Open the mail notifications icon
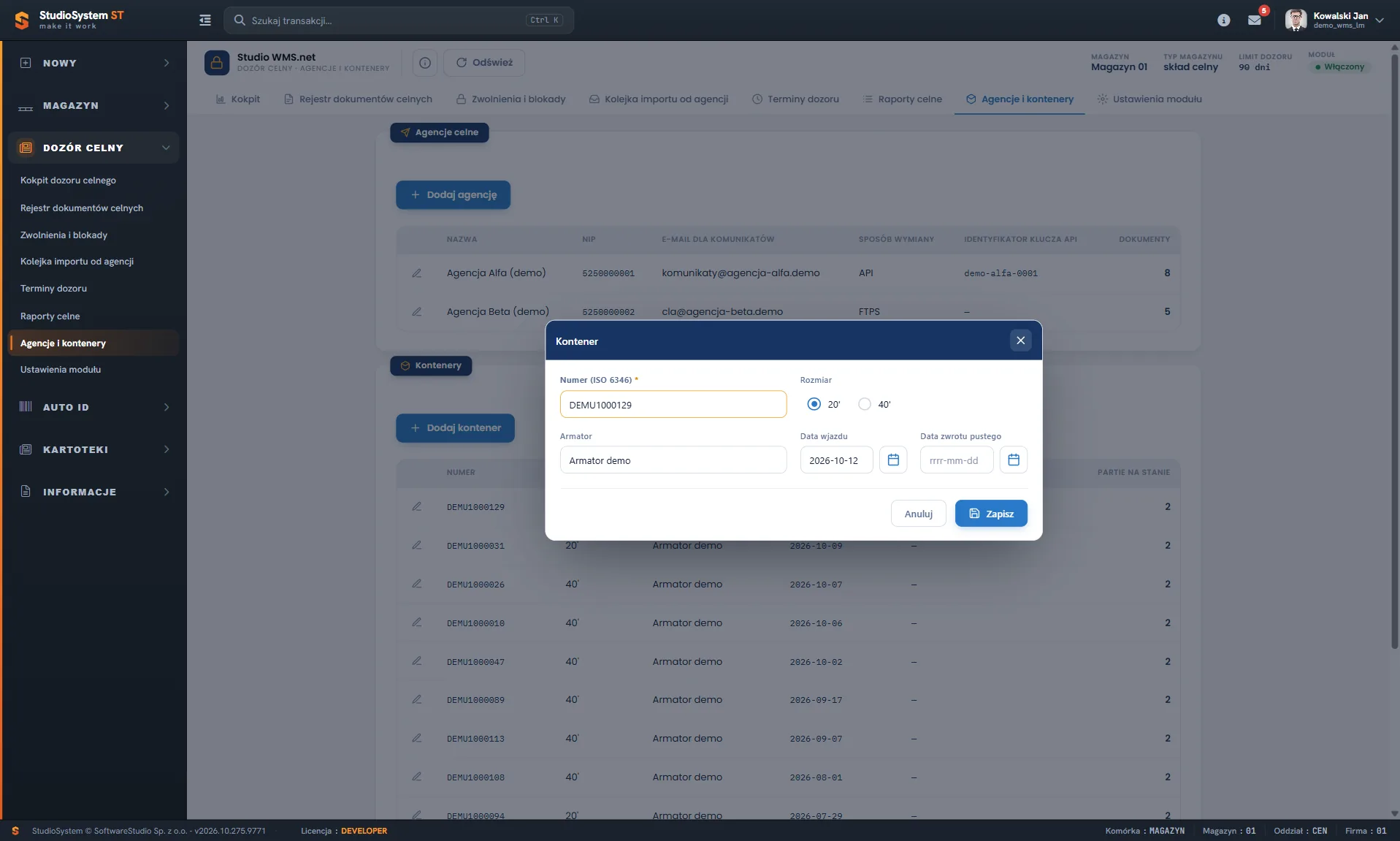 tap(1255, 20)
